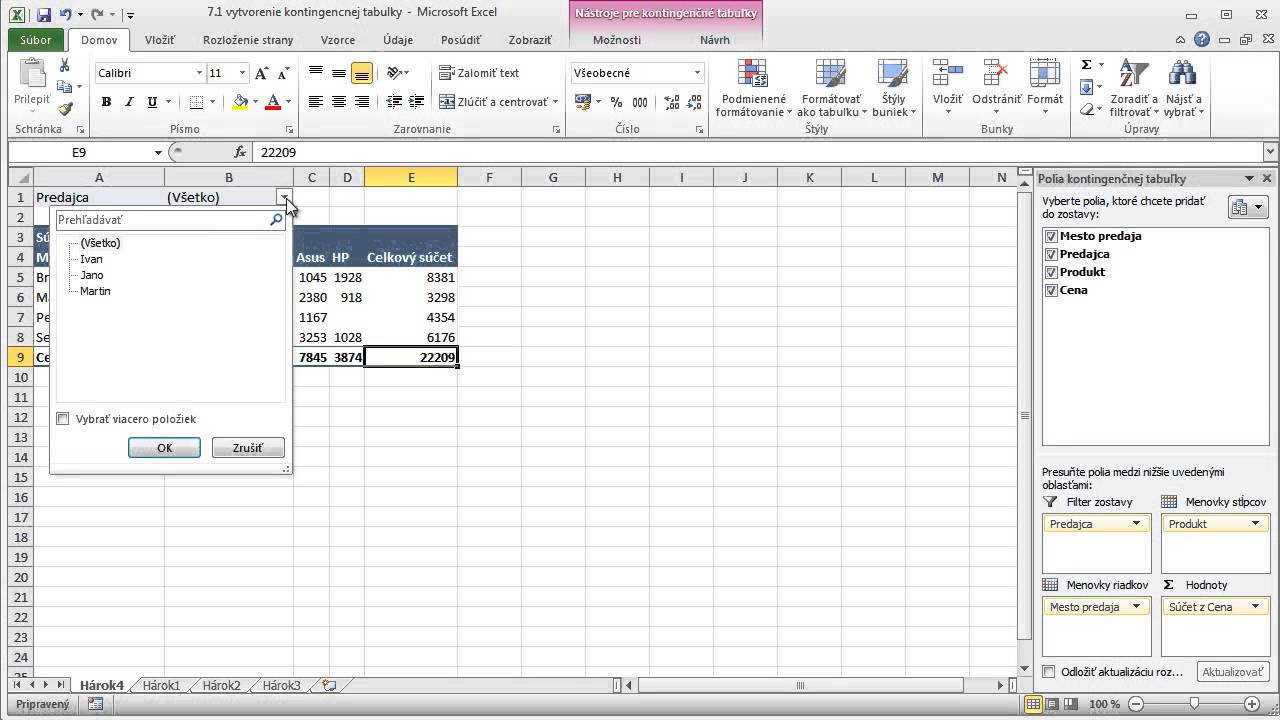
Task: Open Formátovať ako tabuľku gallery
Action: pos(831,88)
